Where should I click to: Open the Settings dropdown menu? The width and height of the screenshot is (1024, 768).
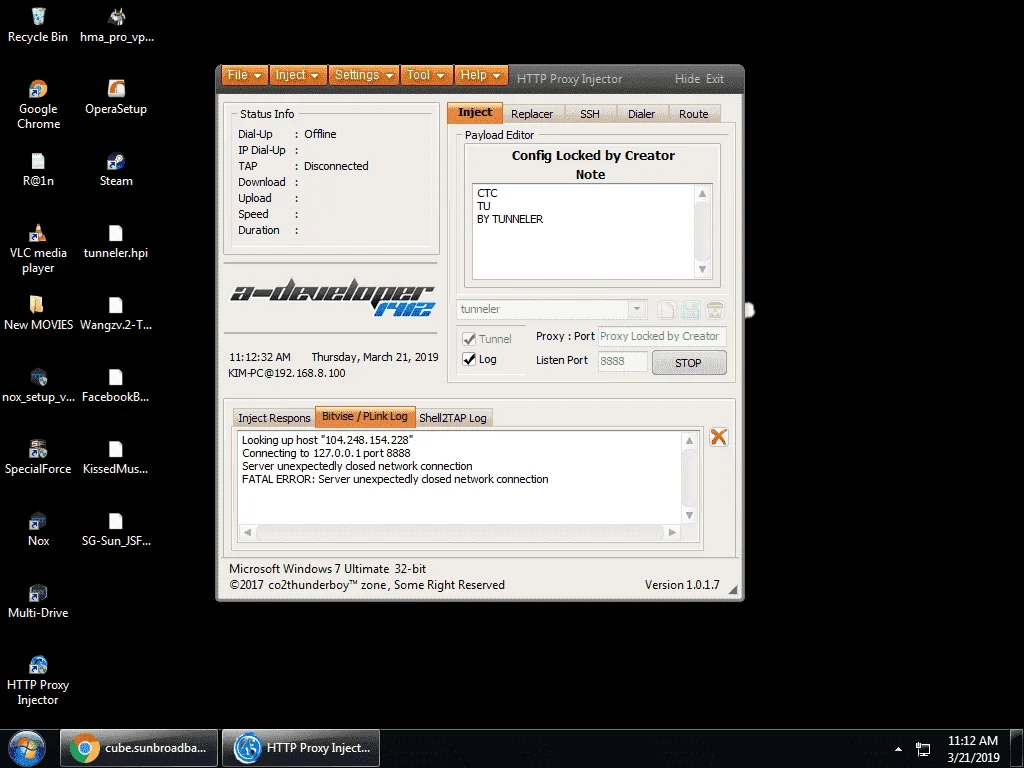click(x=364, y=75)
